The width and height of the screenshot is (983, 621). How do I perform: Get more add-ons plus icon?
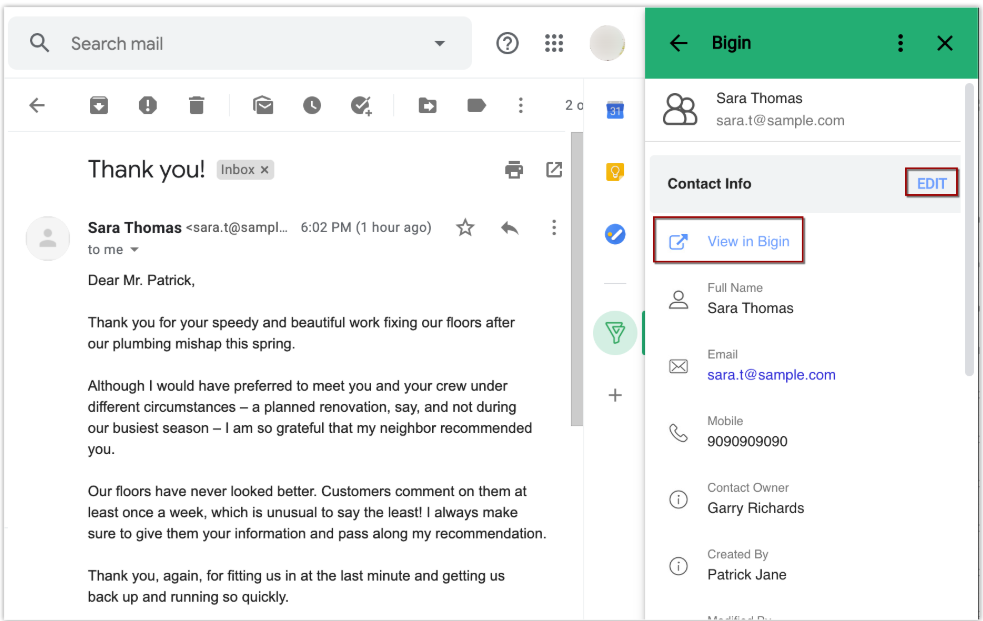click(615, 395)
